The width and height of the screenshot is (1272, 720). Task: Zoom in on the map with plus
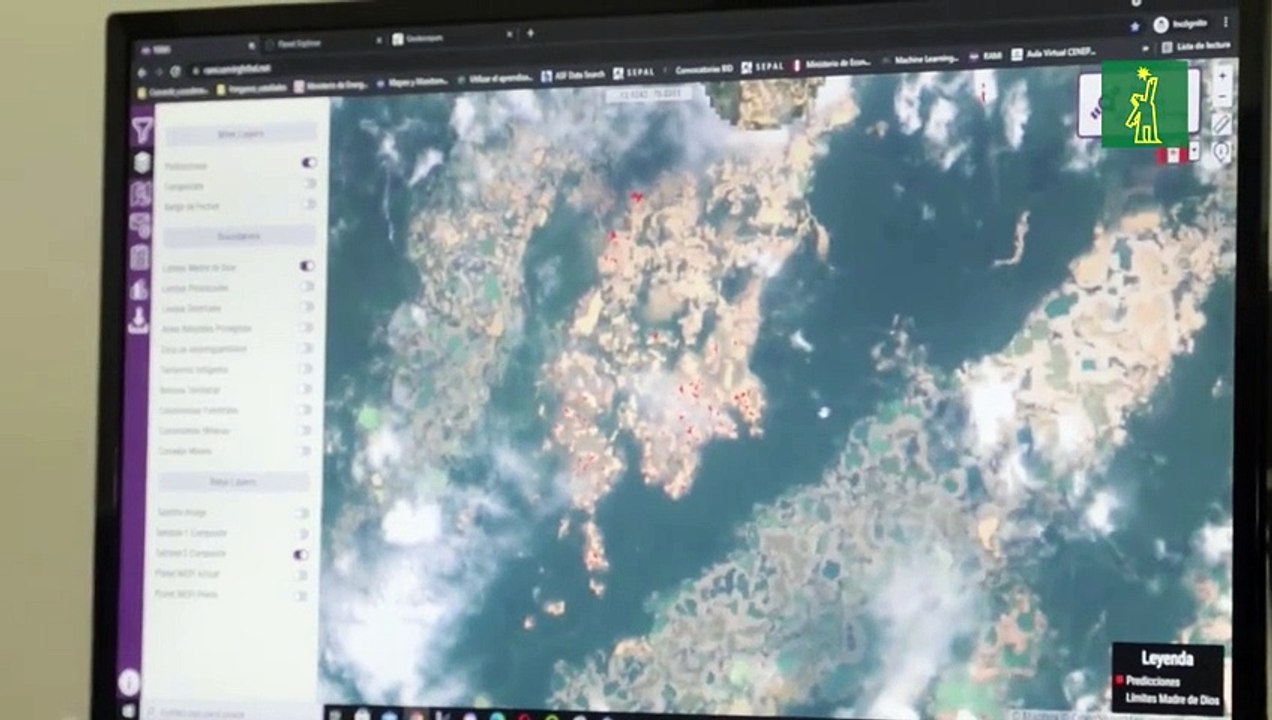point(1223,76)
